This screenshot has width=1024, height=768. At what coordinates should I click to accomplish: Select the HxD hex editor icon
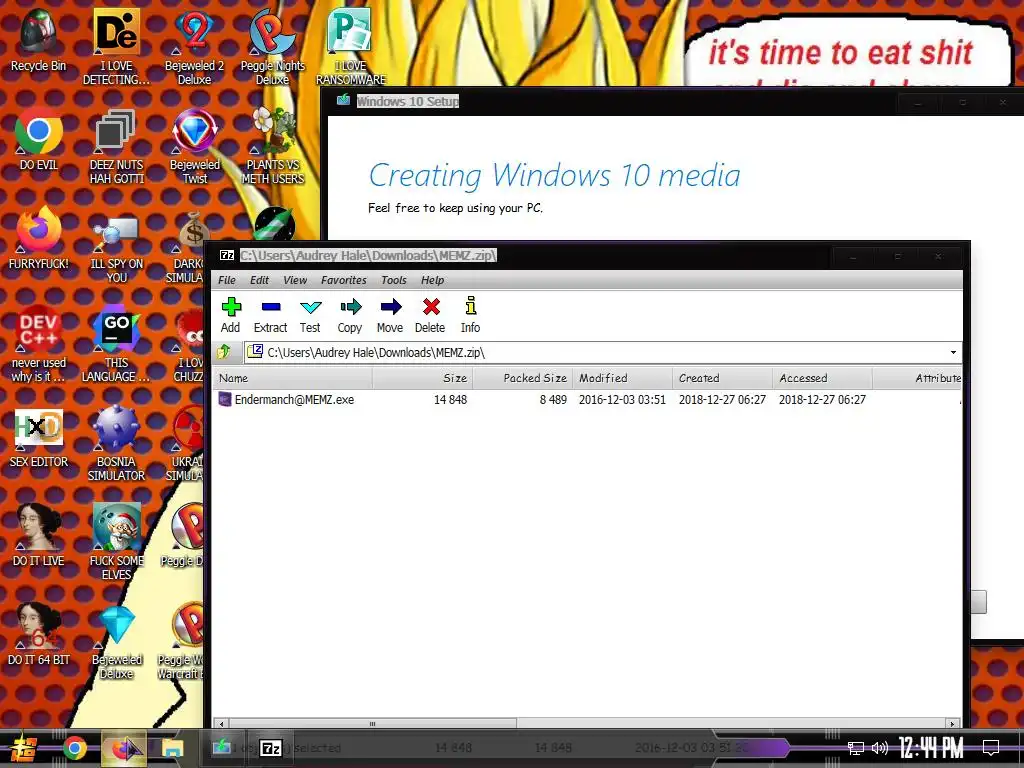click(x=39, y=439)
